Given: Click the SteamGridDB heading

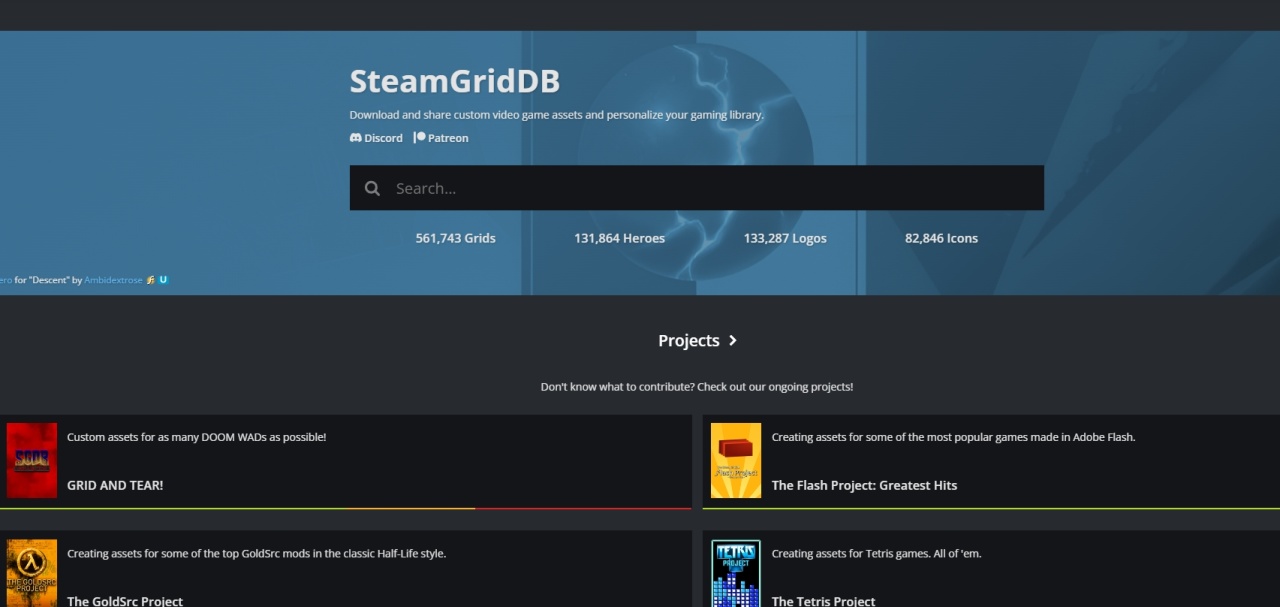Looking at the screenshot, I should (454, 81).
